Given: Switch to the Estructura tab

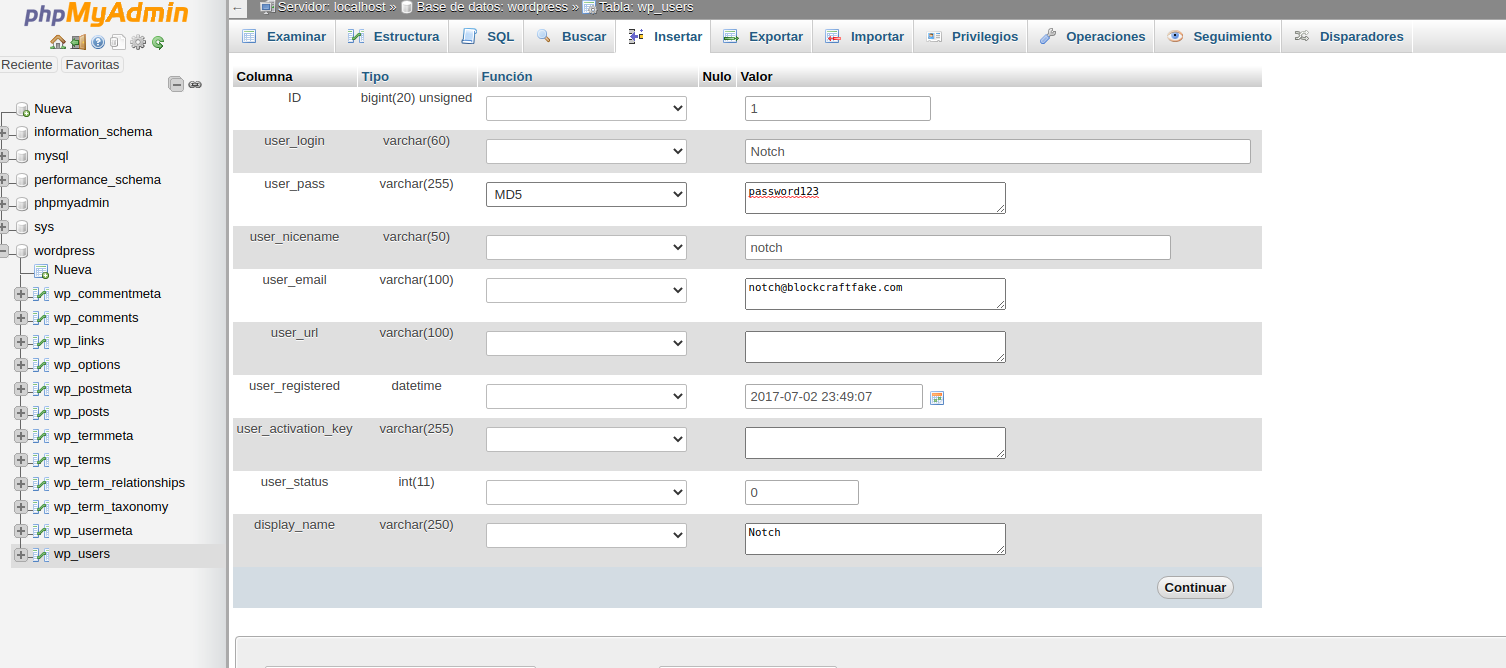Looking at the screenshot, I should click(x=393, y=36).
